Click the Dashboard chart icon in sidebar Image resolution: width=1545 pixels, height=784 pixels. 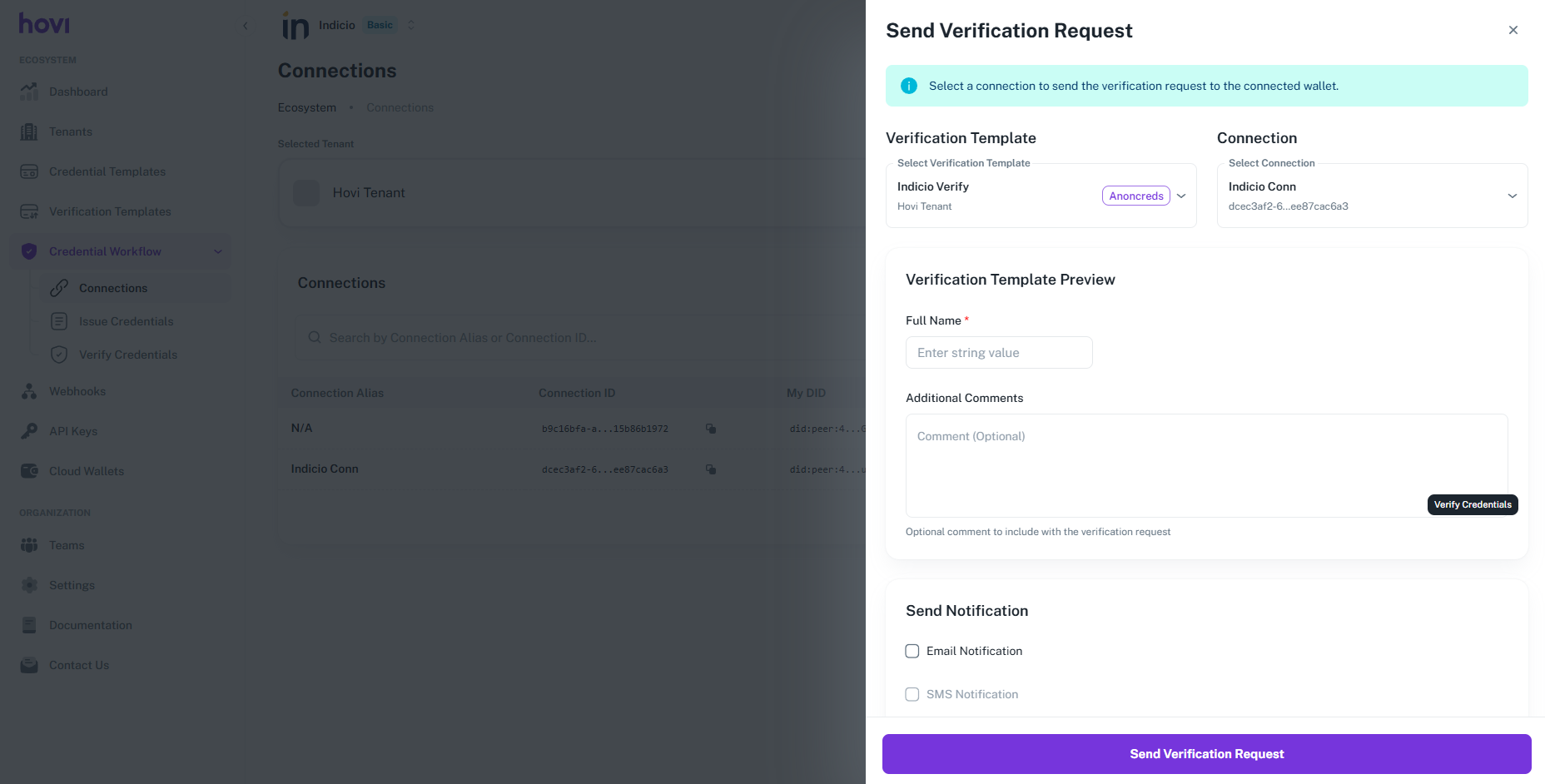pos(29,92)
